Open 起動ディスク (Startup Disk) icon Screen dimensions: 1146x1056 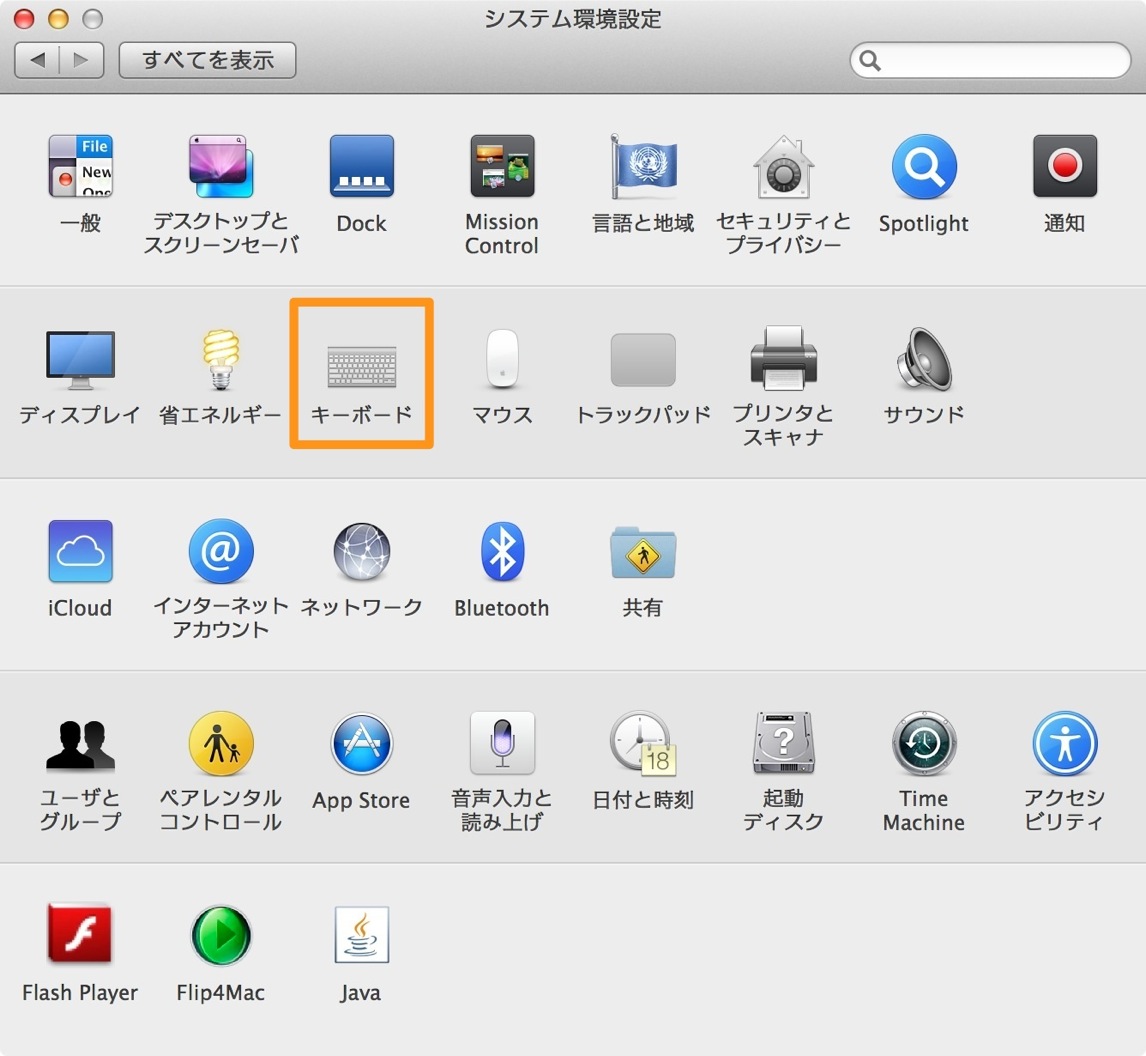coord(783,742)
